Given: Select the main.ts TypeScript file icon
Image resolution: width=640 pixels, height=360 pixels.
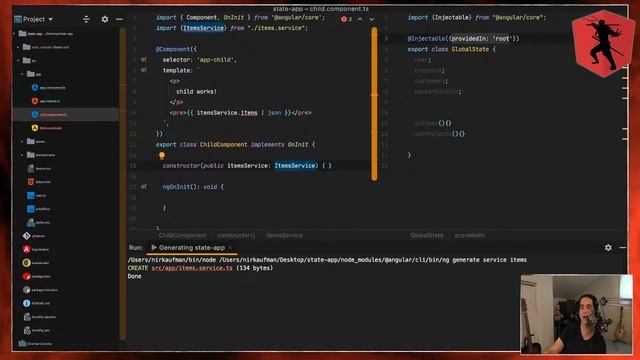Looking at the screenshot, I should tap(31, 195).
